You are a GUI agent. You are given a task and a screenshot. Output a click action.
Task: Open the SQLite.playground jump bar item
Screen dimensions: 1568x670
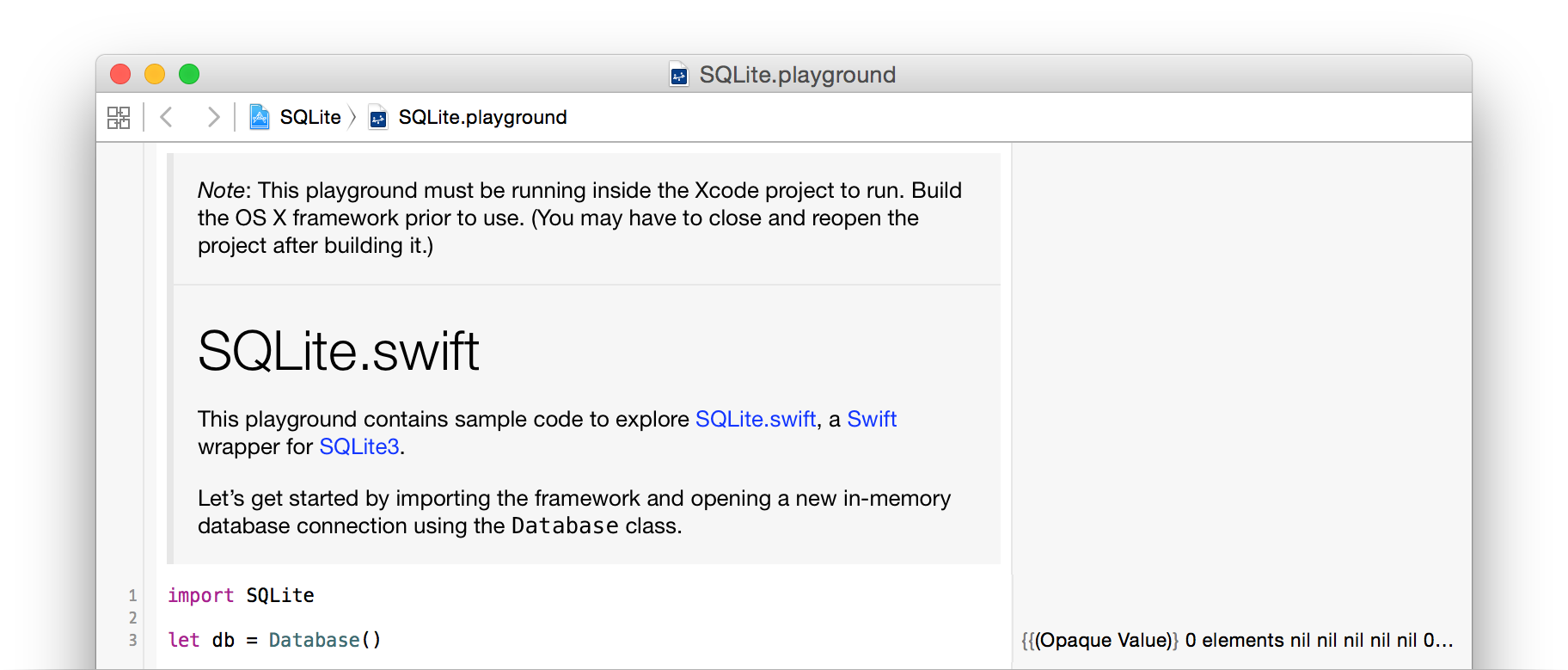[x=481, y=116]
